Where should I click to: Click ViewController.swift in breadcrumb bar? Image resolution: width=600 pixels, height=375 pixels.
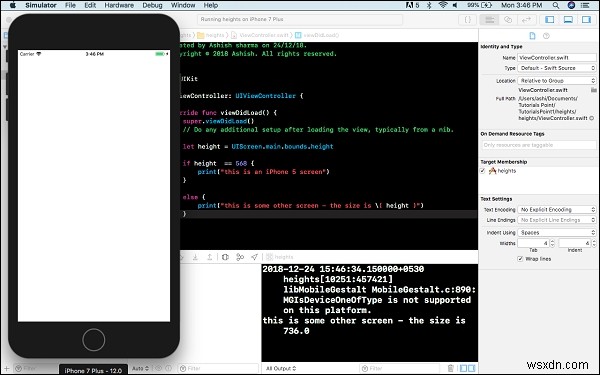[260, 35]
